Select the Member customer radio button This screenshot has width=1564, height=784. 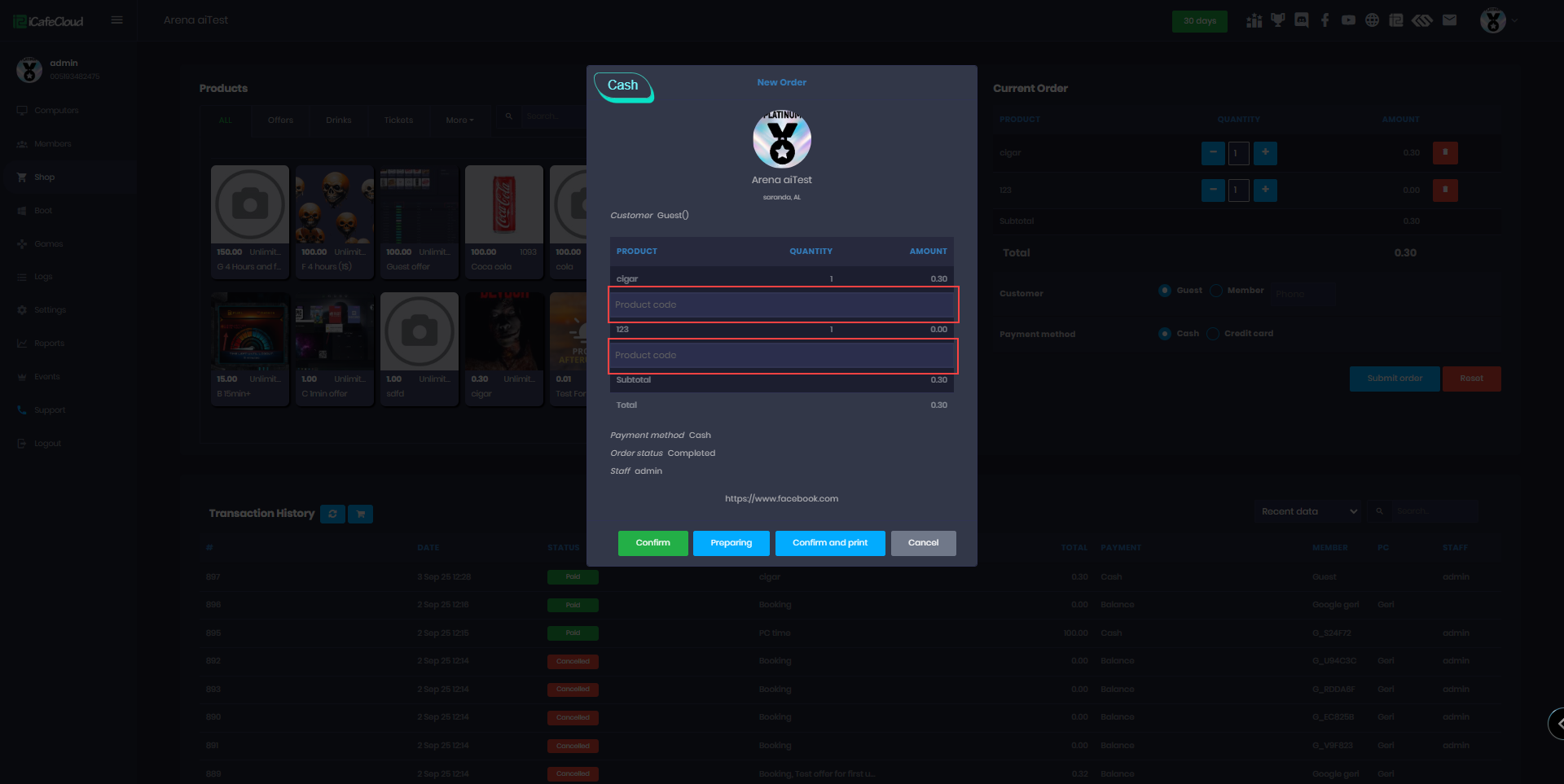(1216, 291)
